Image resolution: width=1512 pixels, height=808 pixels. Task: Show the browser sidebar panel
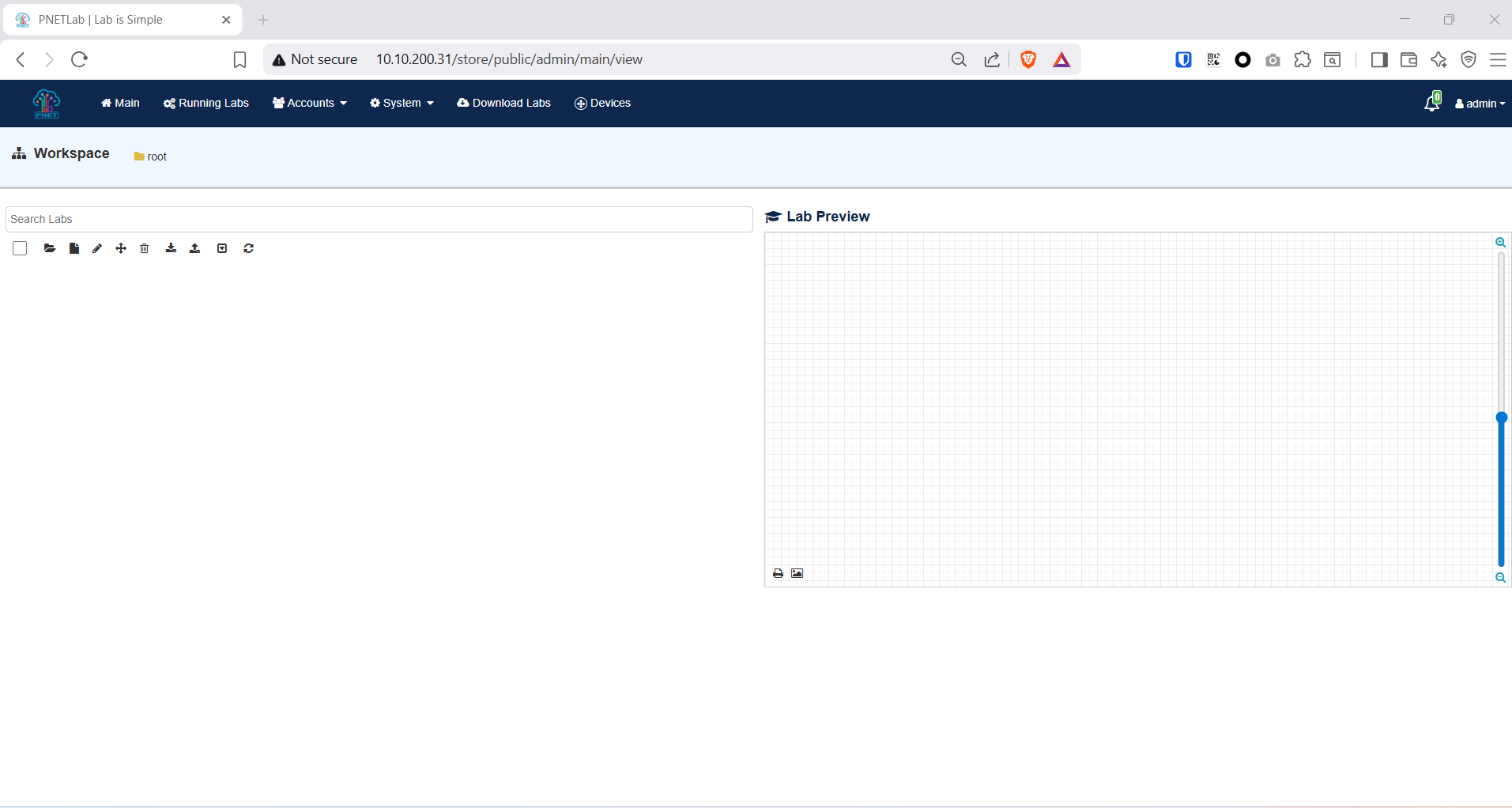[x=1379, y=59]
